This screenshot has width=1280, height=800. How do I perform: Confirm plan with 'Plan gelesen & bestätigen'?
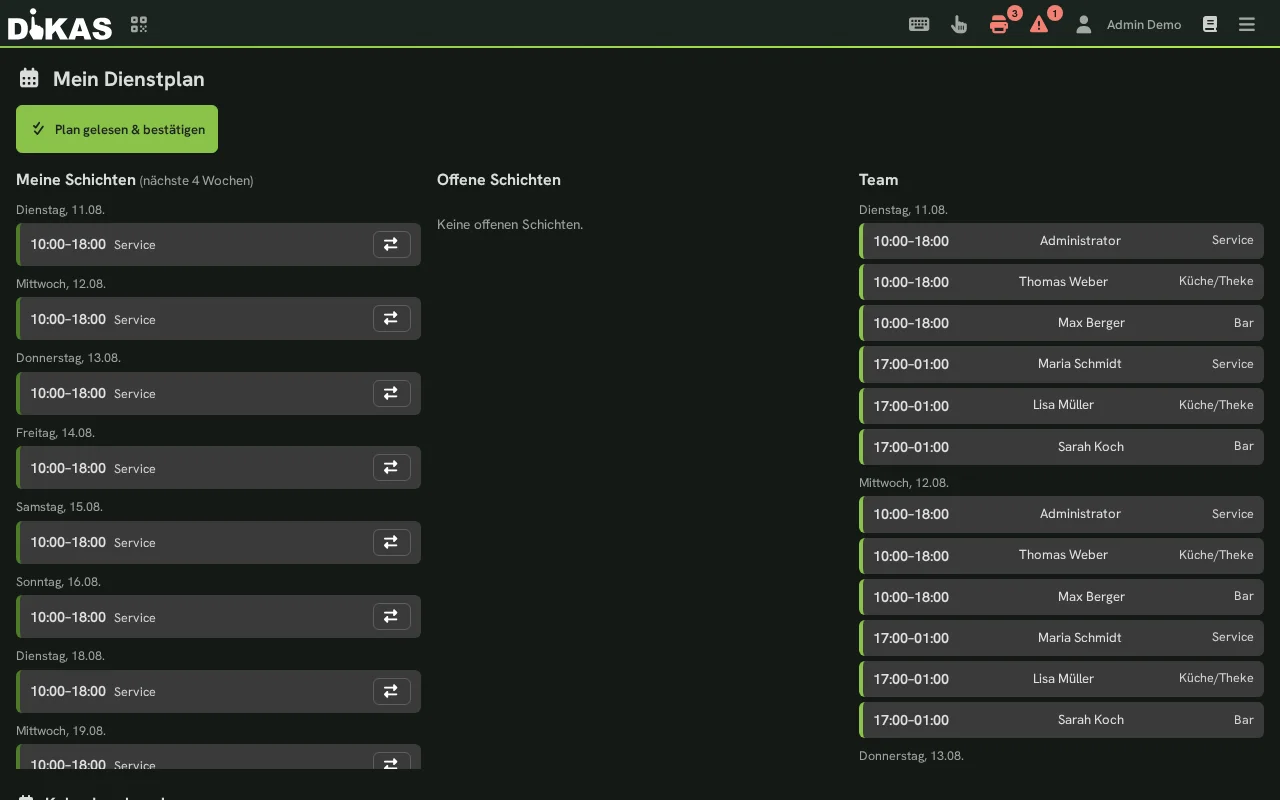point(117,129)
